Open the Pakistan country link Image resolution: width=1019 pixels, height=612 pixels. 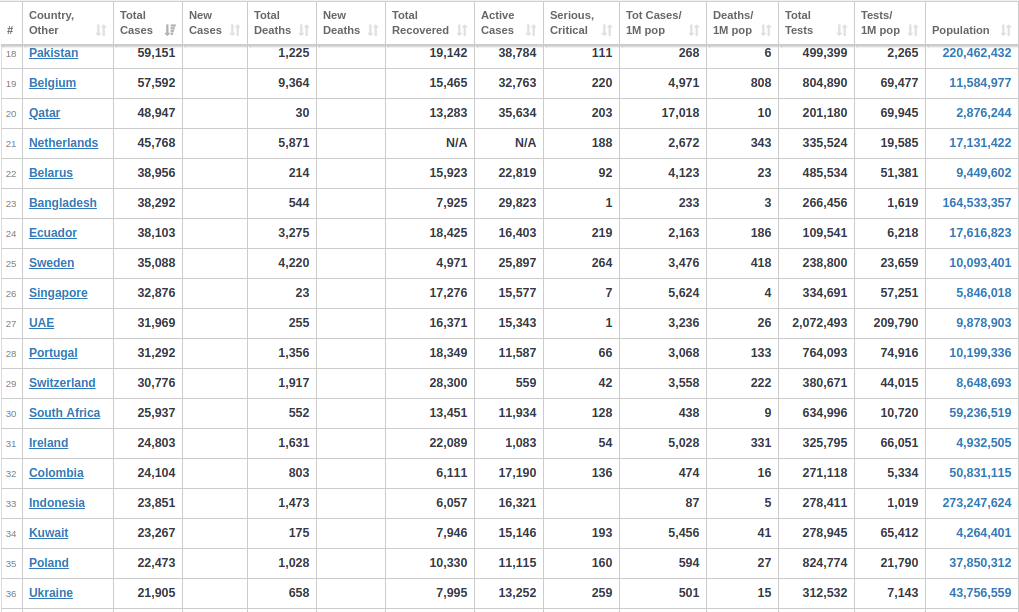pyautogui.click(x=53, y=53)
